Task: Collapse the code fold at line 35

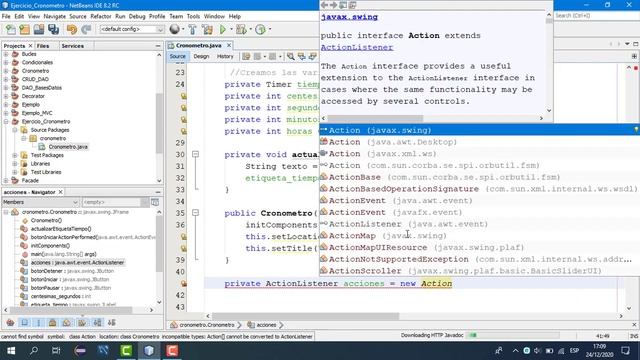Action: tap(196, 213)
